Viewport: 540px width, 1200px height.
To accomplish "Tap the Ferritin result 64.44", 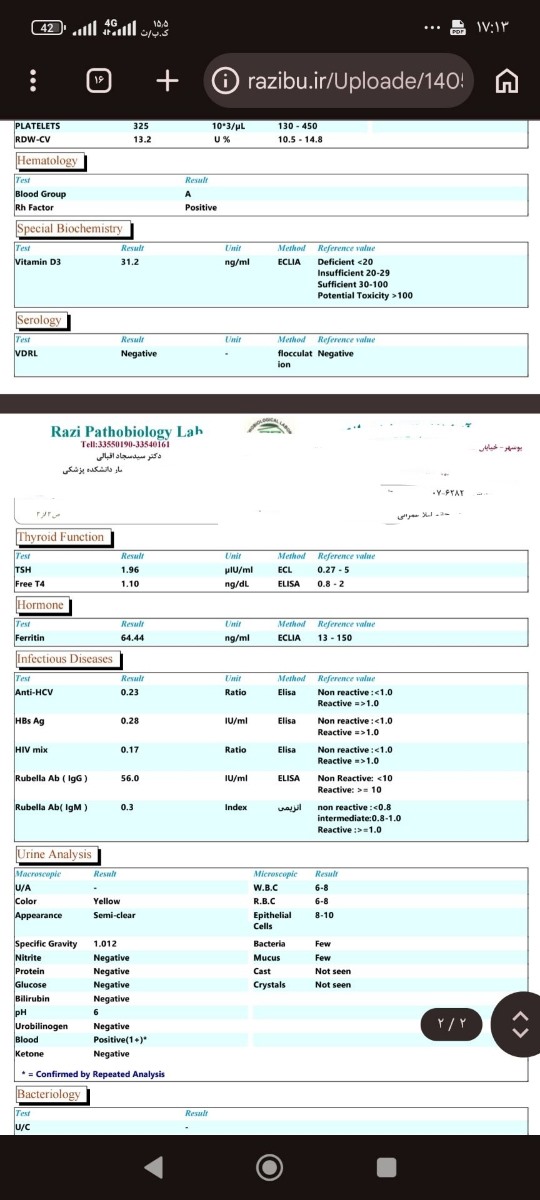I will click(132, 637).
